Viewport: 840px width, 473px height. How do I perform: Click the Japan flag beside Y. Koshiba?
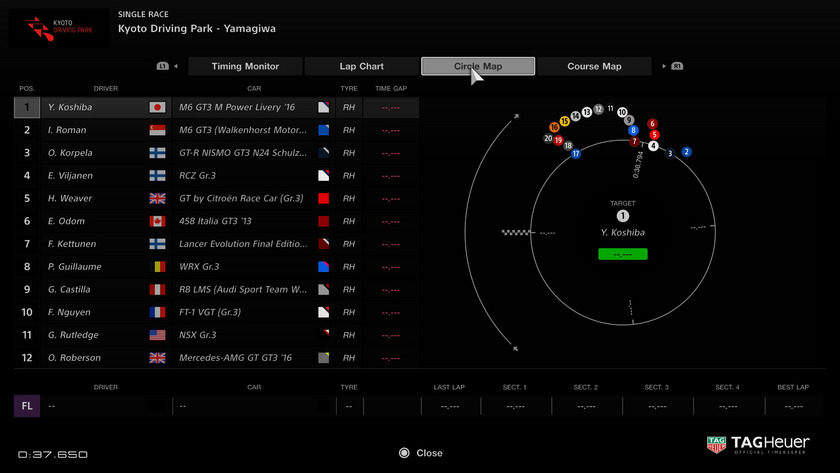pyautogui.click(x=157, y=107)
